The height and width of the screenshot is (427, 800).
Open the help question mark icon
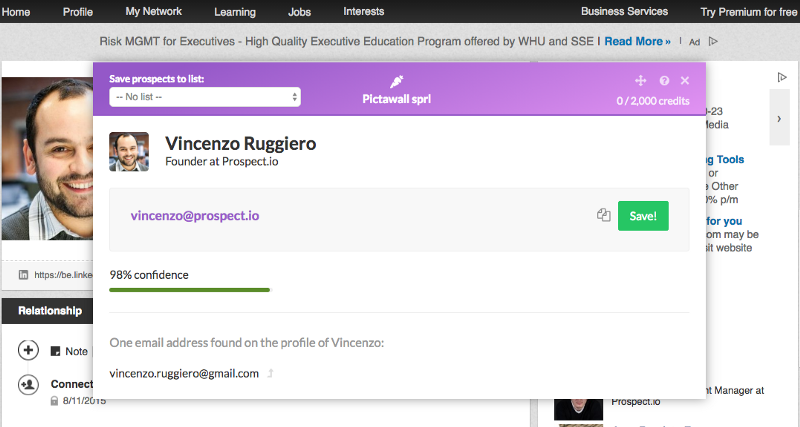pyautogui.click(x=664, y=81)
